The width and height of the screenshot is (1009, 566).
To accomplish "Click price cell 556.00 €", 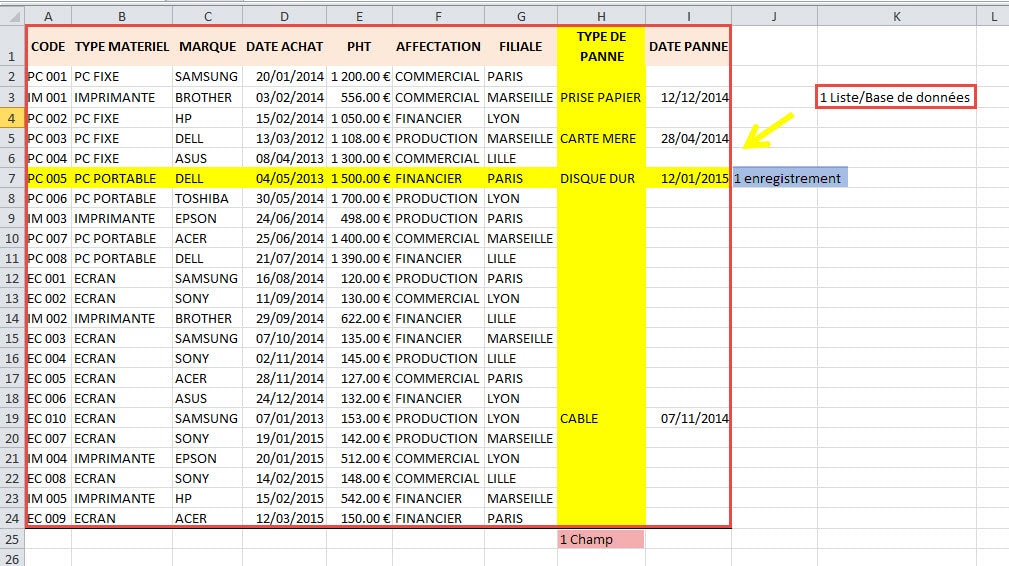I will point(359,97).
